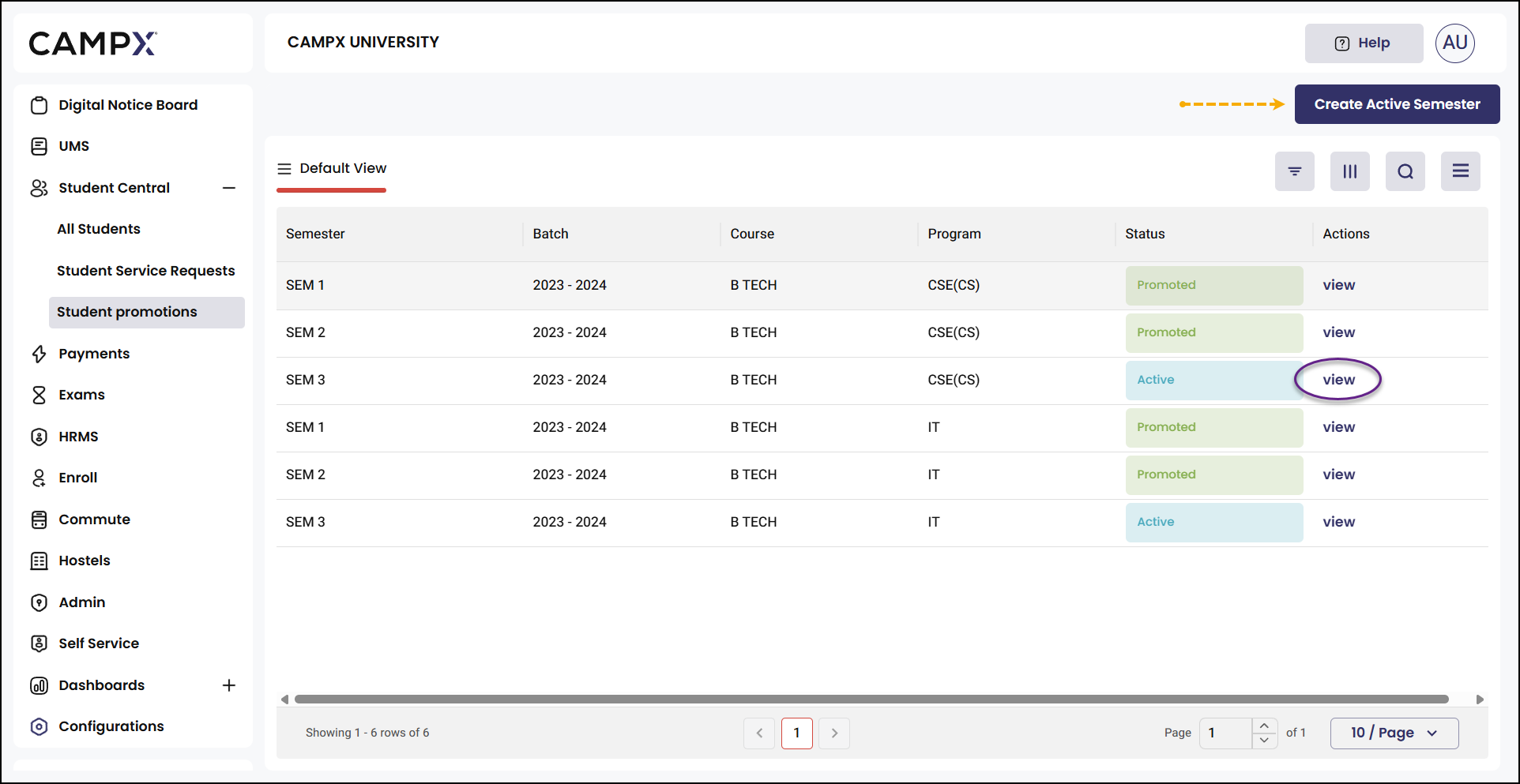View SEM 1 IT row
The width and height of the screenshot is (1520, 784).
pos(1338,427)
